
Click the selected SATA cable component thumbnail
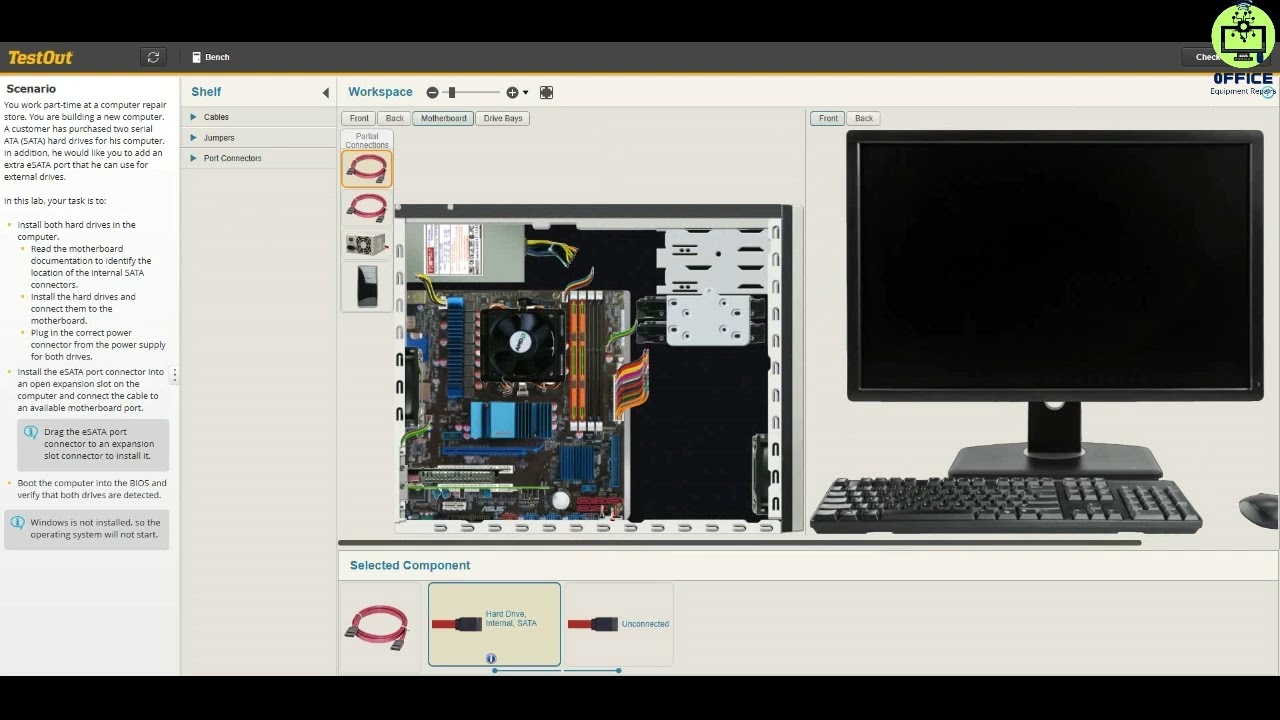(x=377, y=627)
